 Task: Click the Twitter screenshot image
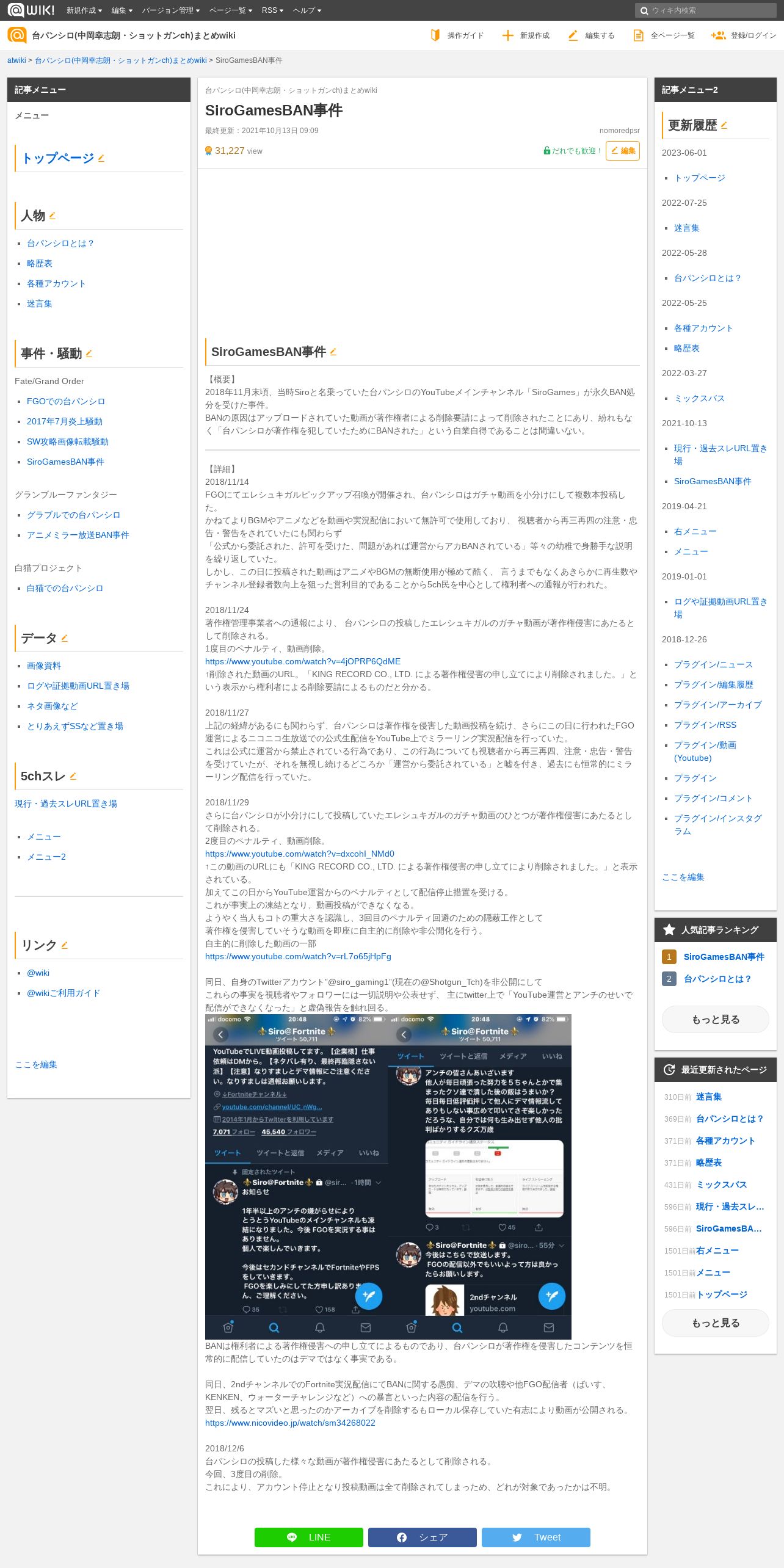388,1177
